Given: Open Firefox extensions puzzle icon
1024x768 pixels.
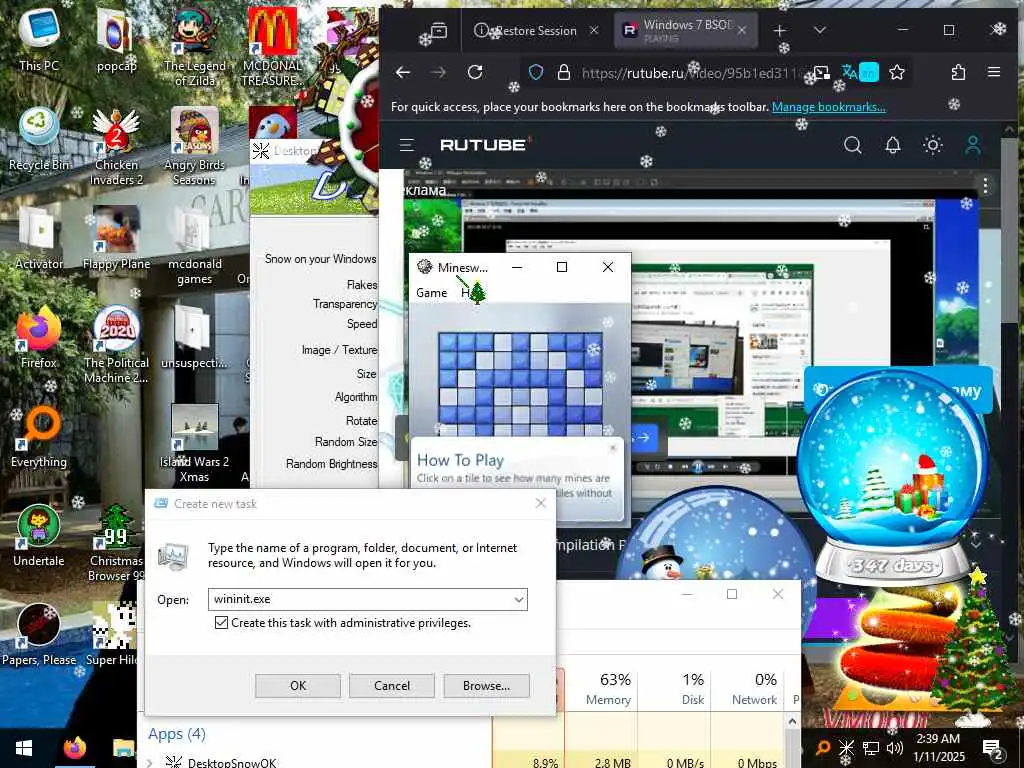Looking at the screenshot, I should [958, 72].
